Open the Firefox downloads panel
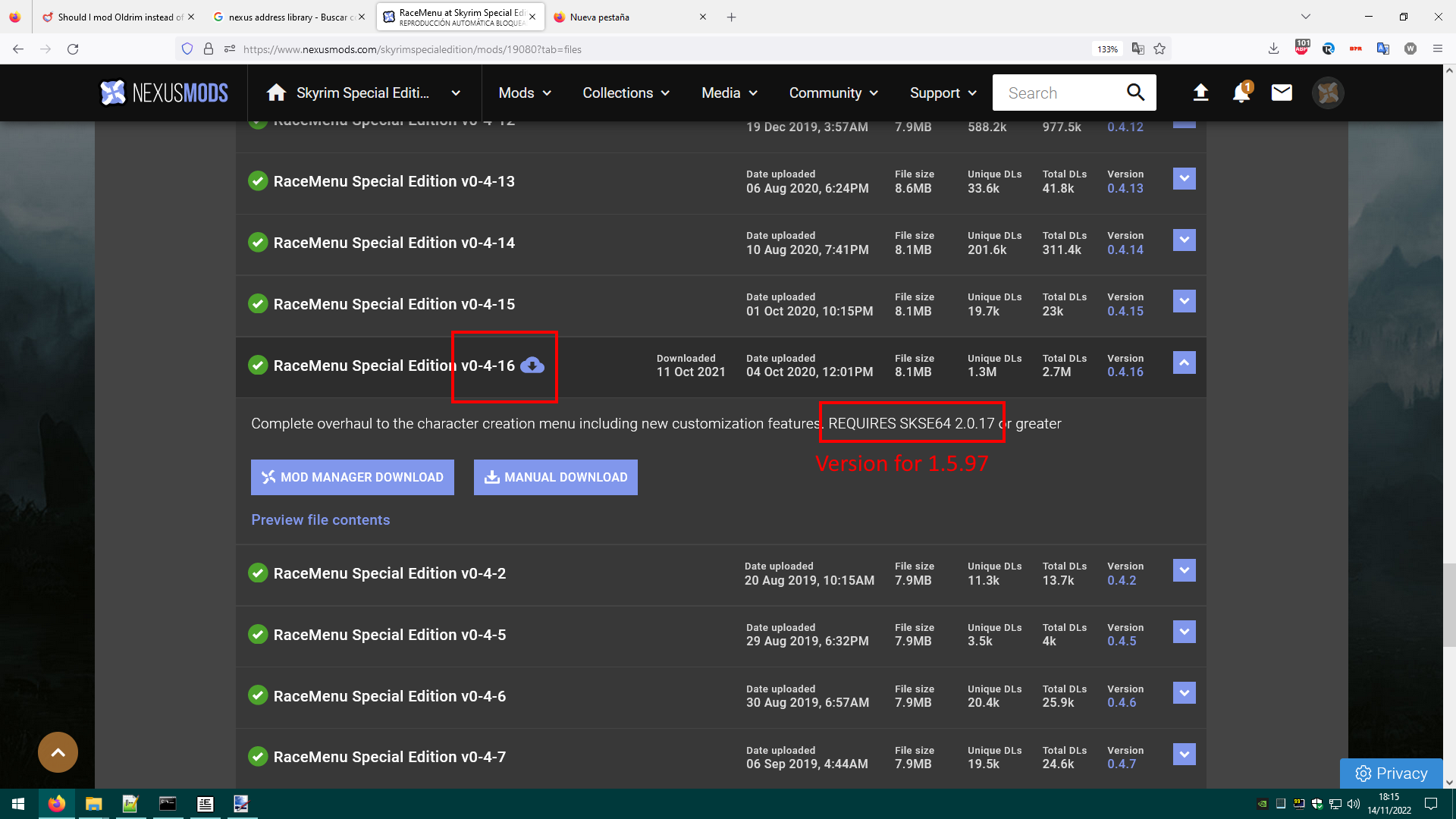Image resolution: width=1456 pixels, height=819 pixels. click(1273, 49)
